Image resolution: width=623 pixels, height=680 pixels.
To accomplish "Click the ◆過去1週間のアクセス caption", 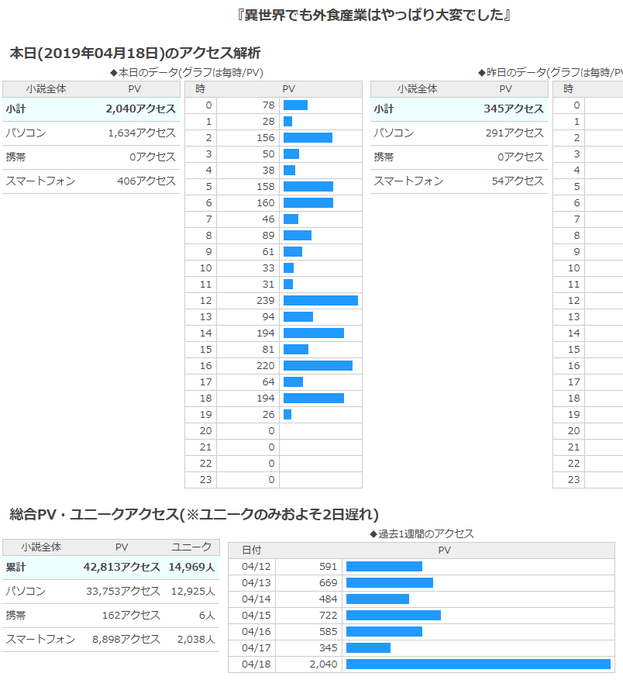I will tap(422, 534).
